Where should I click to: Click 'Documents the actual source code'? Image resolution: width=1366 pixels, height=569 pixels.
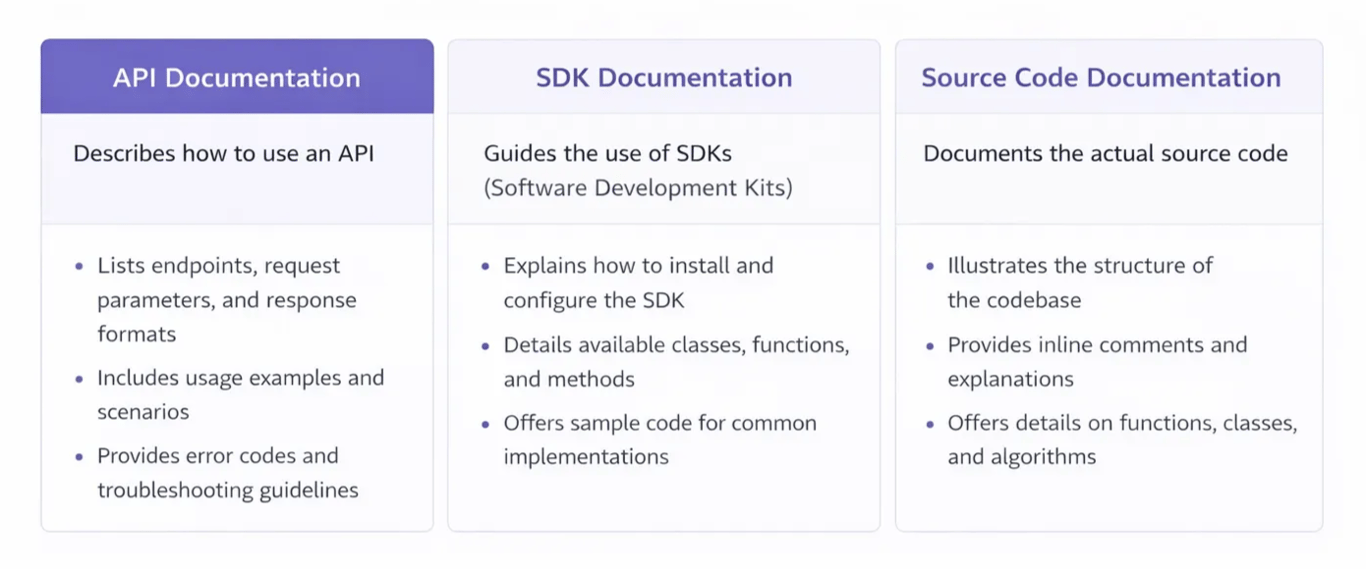point(1105,154)
